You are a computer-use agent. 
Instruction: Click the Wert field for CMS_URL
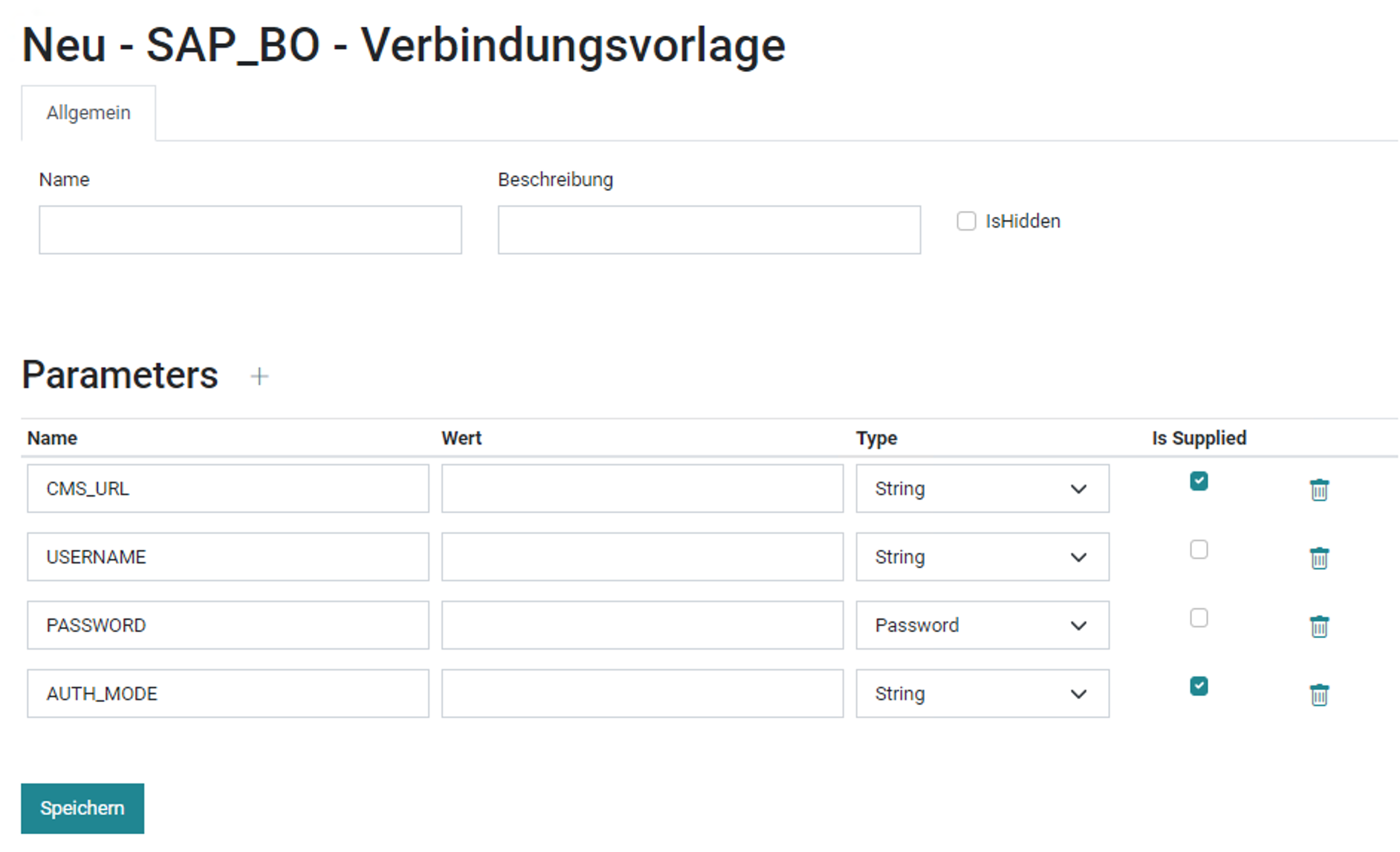[x=642, y=488]
